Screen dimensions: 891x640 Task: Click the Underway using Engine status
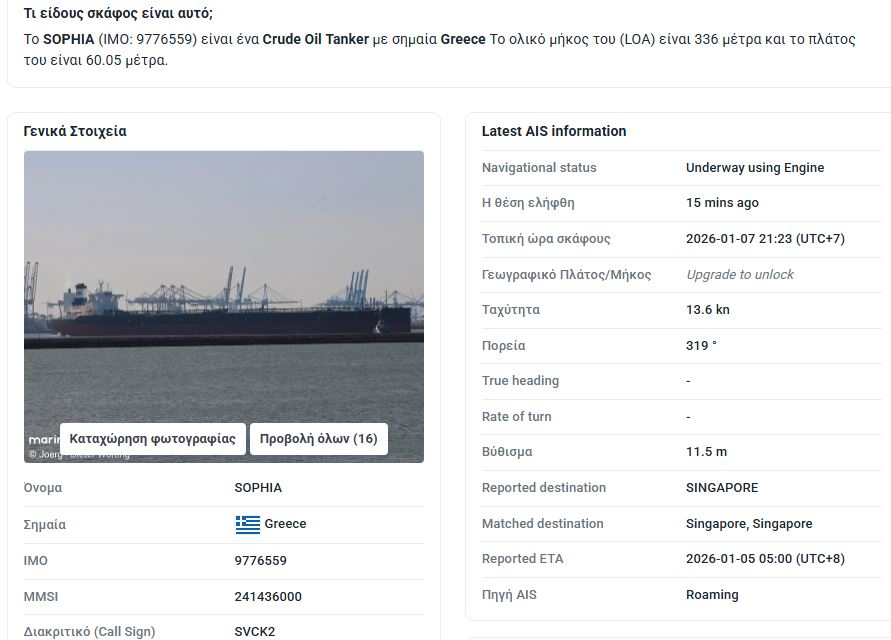pos(755,168)
